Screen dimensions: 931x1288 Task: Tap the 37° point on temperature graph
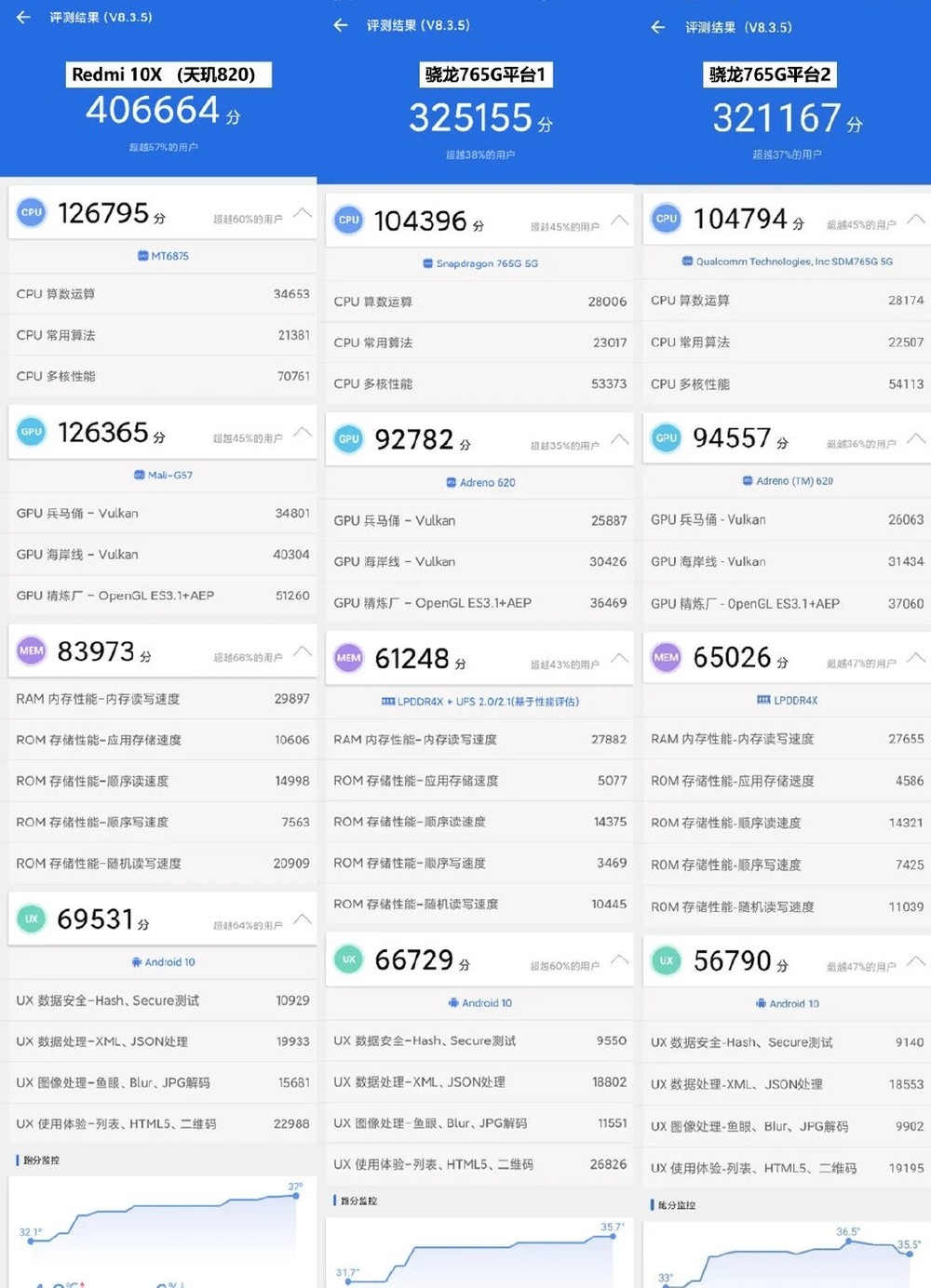point(296,1194)
